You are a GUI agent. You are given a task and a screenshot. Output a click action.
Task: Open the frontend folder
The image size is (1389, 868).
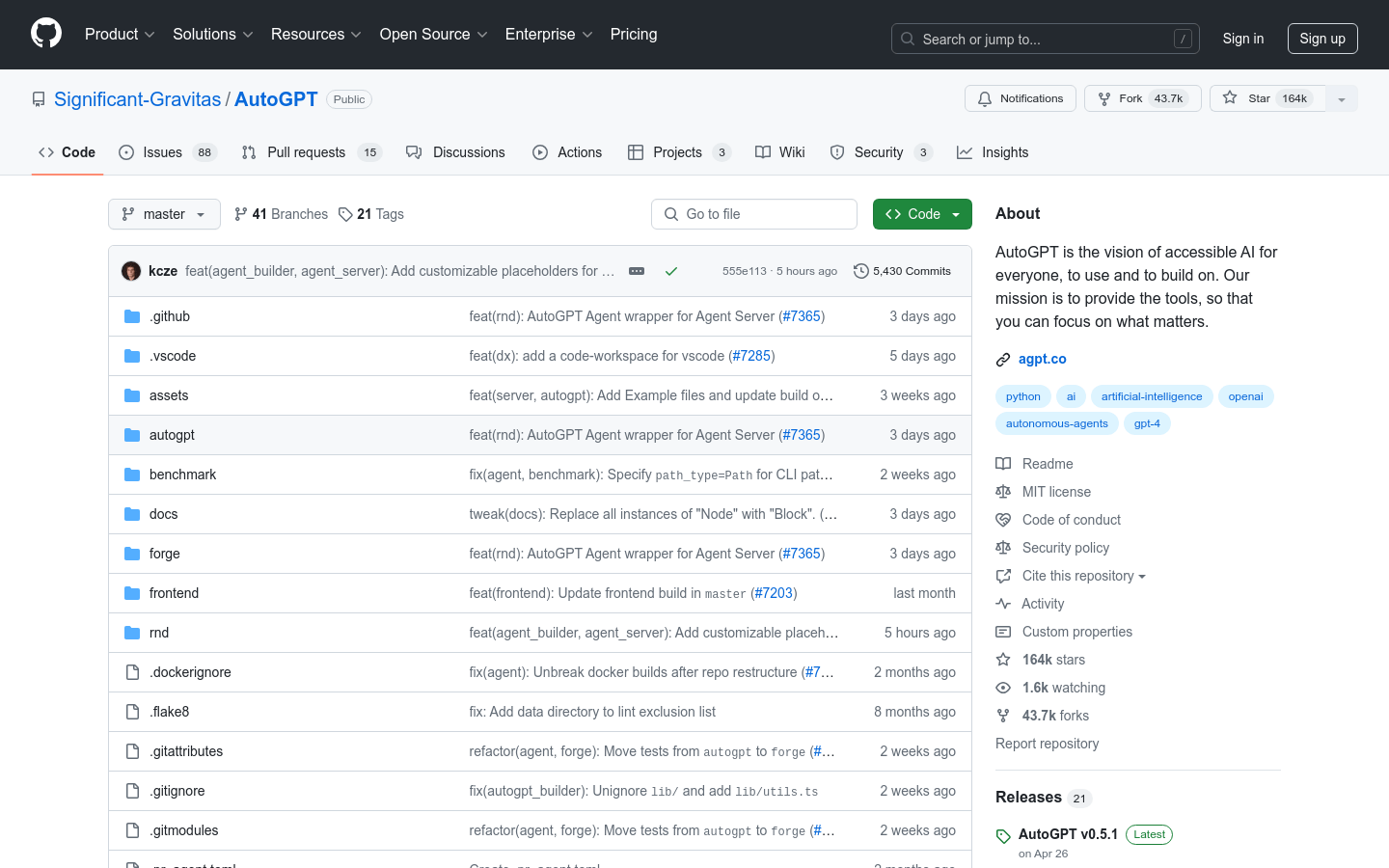click(174, 593)
